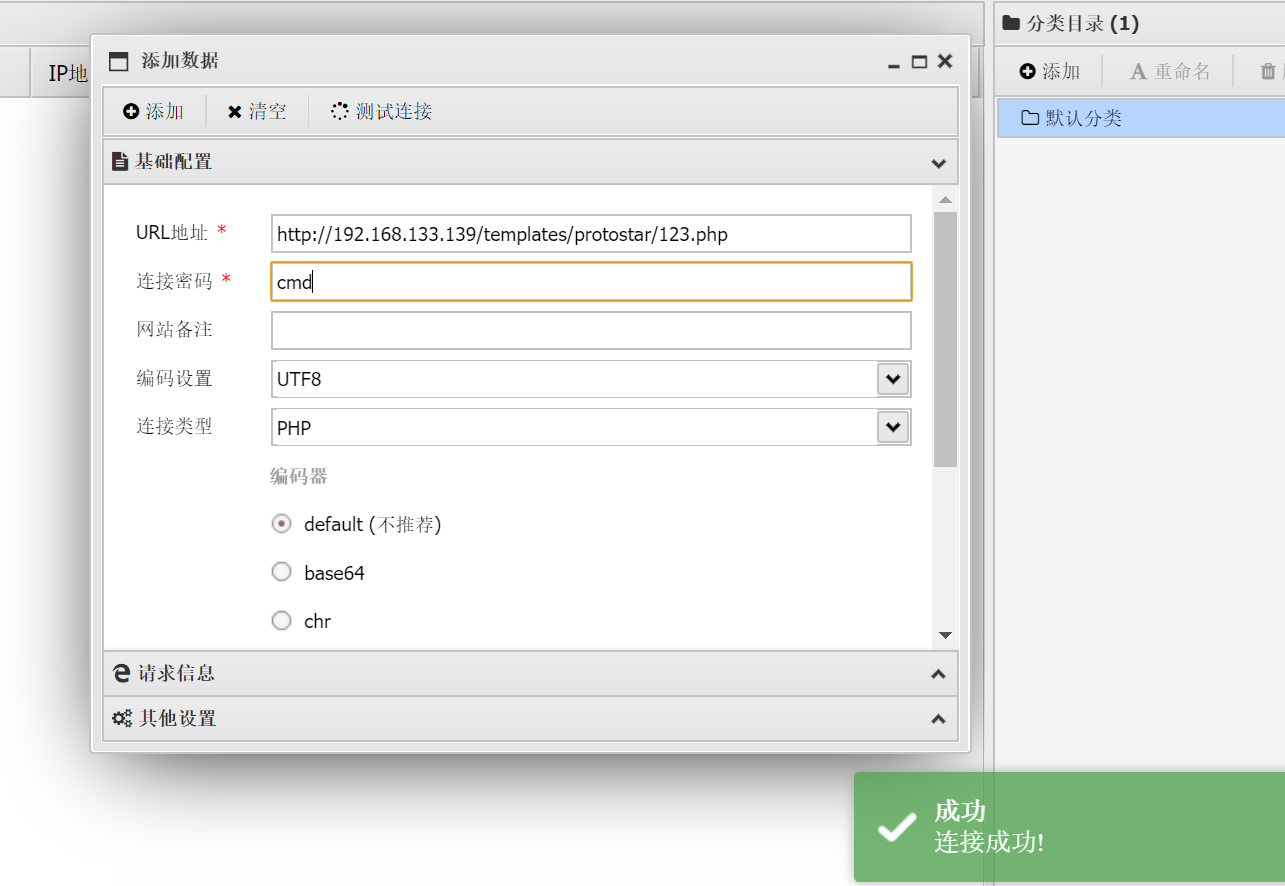Click the document icon beside 基础配置
1285x886 pixels.
(120, 161)
